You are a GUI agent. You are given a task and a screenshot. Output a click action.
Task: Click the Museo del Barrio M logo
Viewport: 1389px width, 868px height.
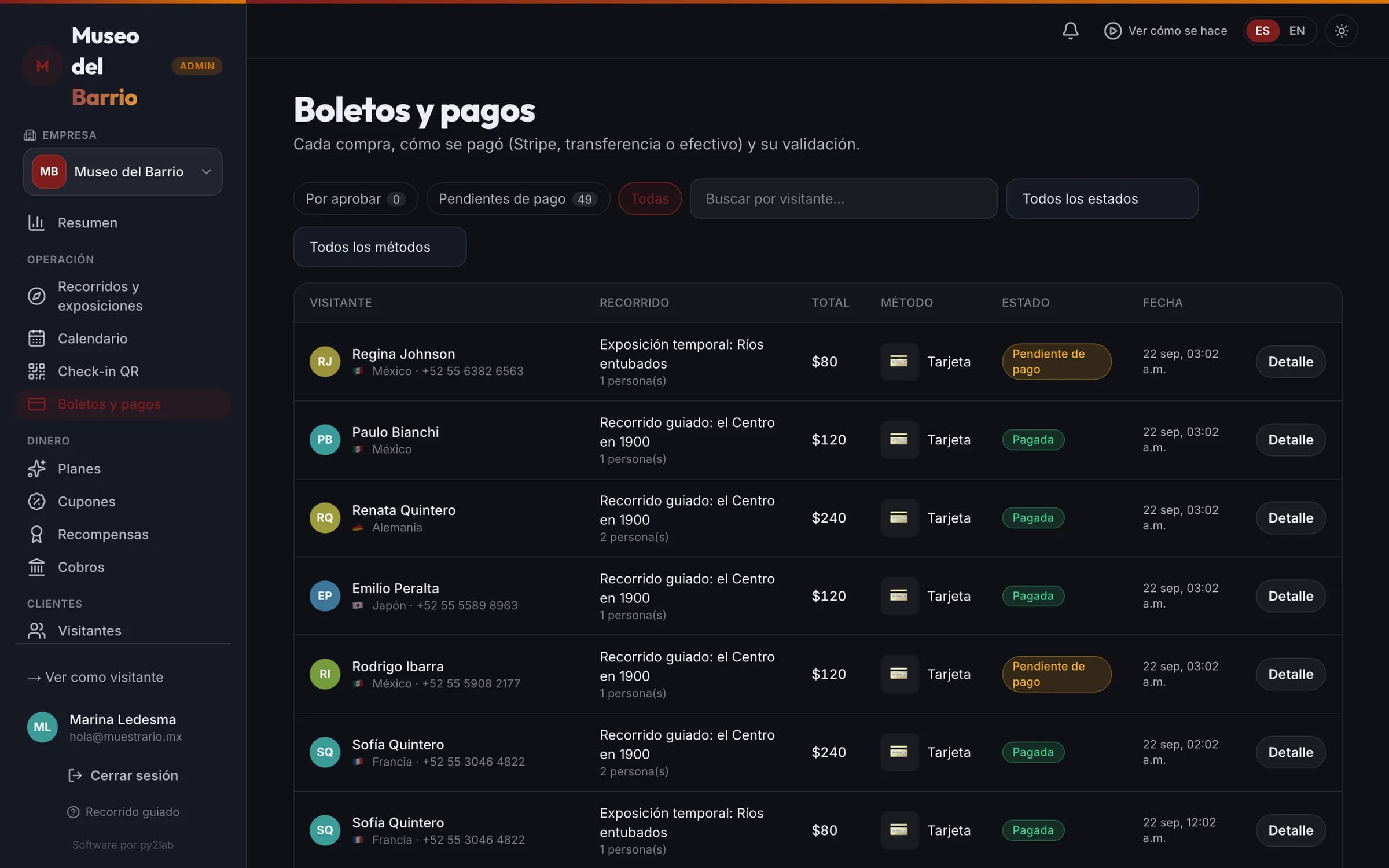tap(42, 66)
